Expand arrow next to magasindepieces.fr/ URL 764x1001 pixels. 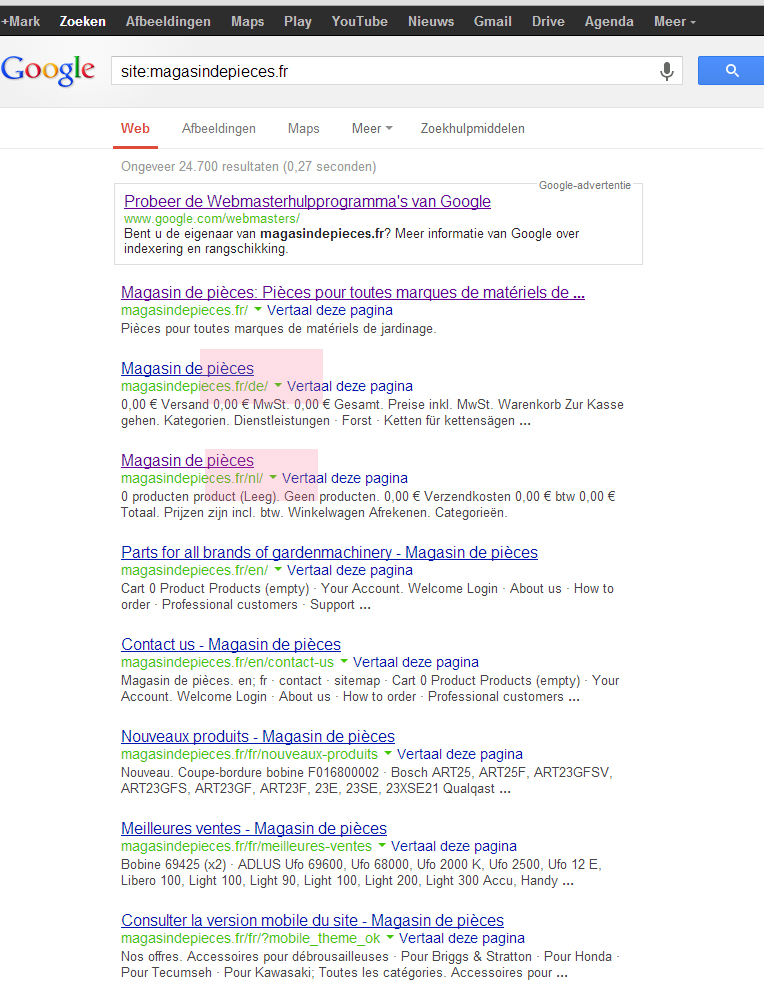click(258, 310)
